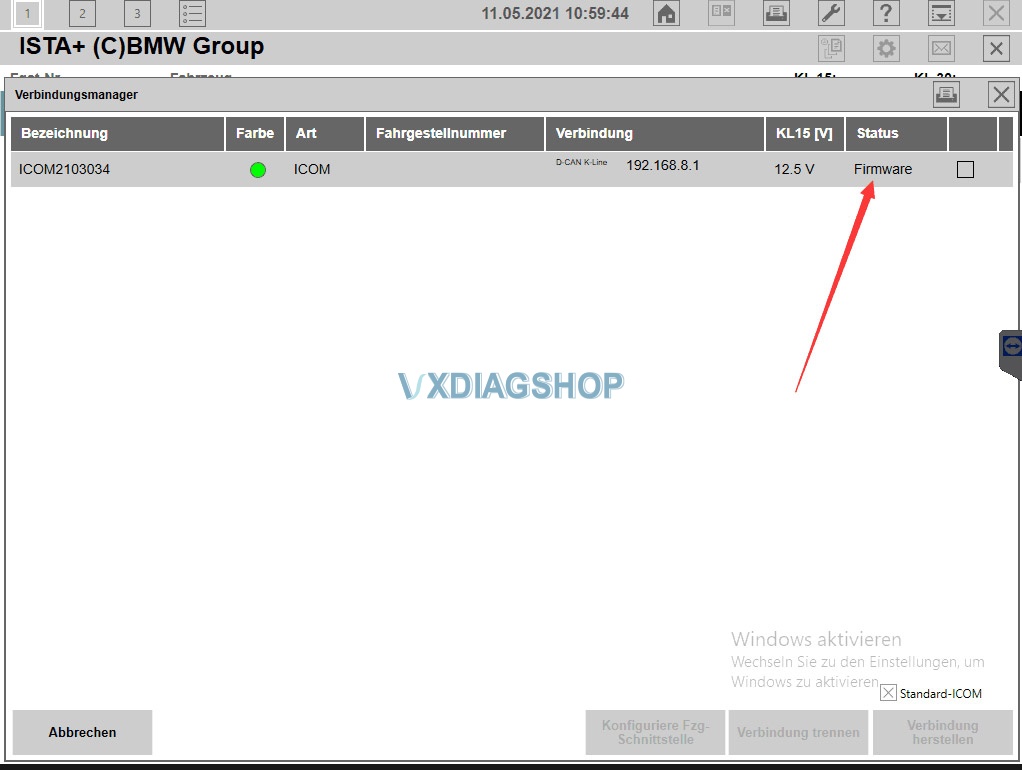Click the Verbindung herstellen button
The image size is (1022, 770).
(x=942, y=732)
